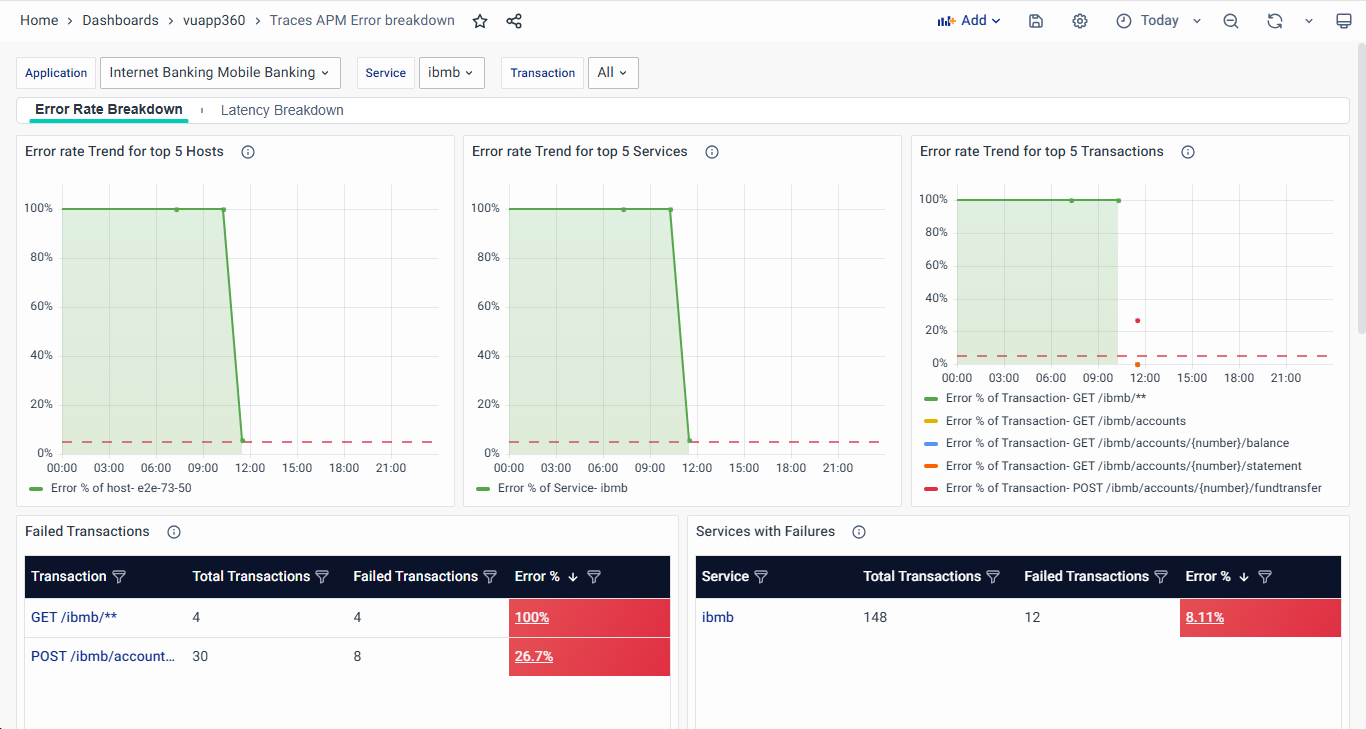1366x729 pixels.
Task: Star this dashboard as favorite
Action: pos(480,21)
